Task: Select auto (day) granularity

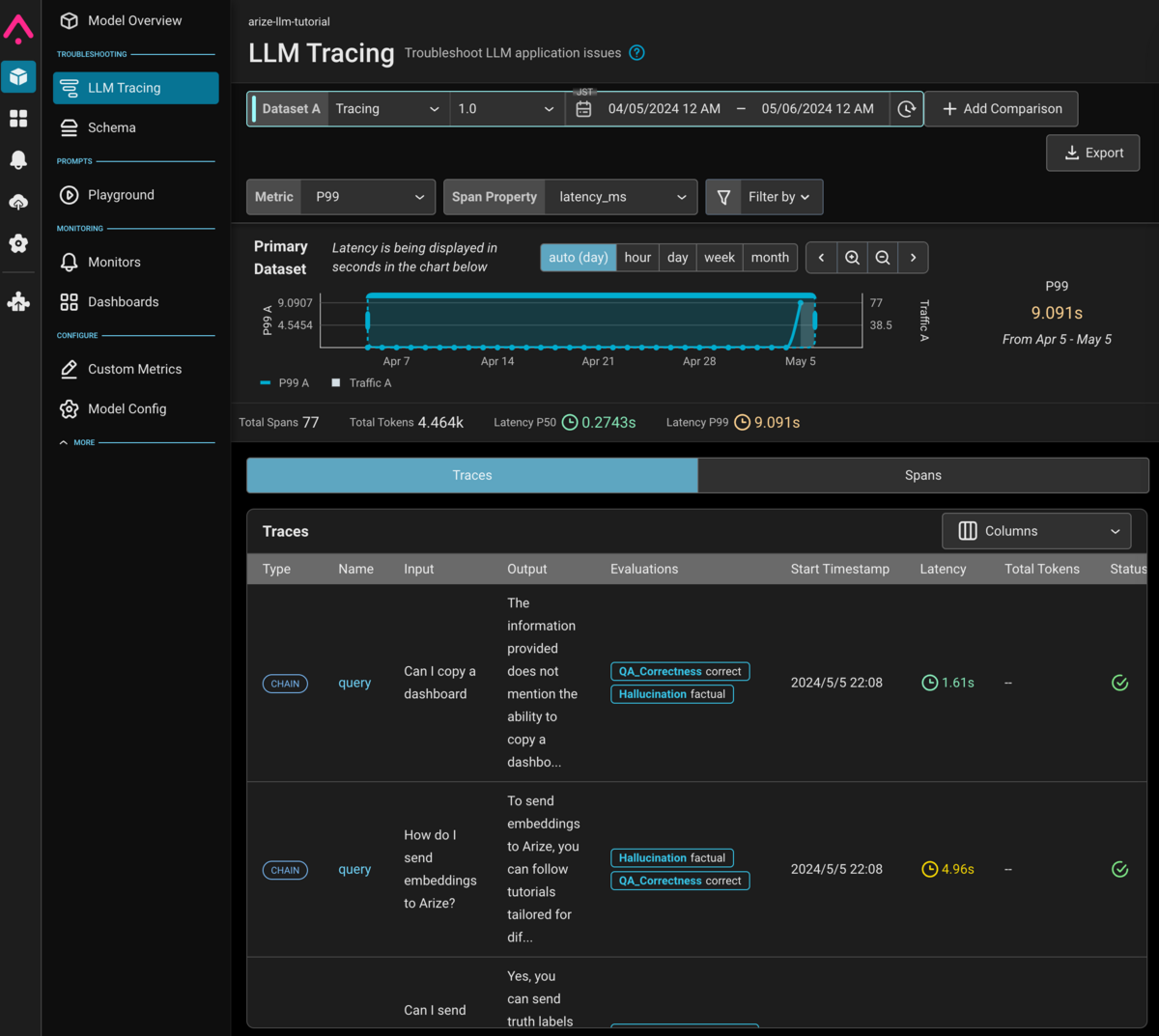Action: (579, 258)
